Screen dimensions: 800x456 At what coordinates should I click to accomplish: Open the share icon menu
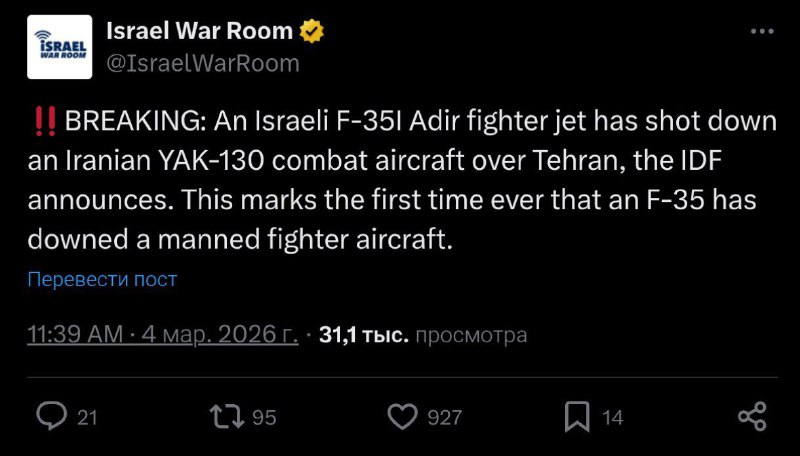pos(751,416)
